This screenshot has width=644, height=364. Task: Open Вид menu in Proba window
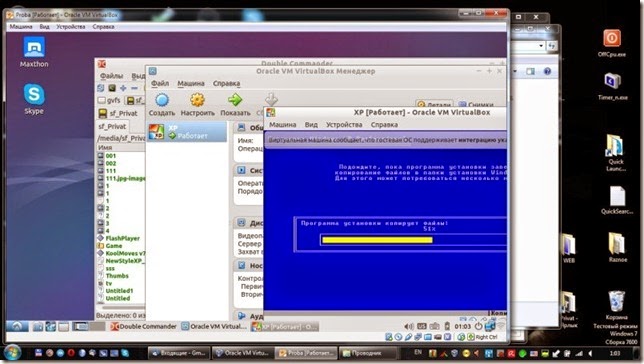click(x=44, y=27)
